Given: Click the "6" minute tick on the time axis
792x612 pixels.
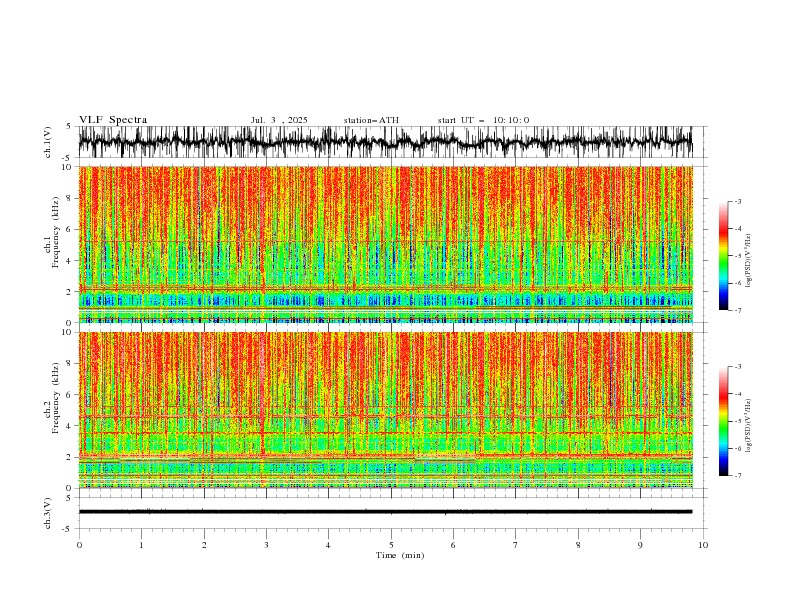Looking at the screenshot, I should point(453,545).
